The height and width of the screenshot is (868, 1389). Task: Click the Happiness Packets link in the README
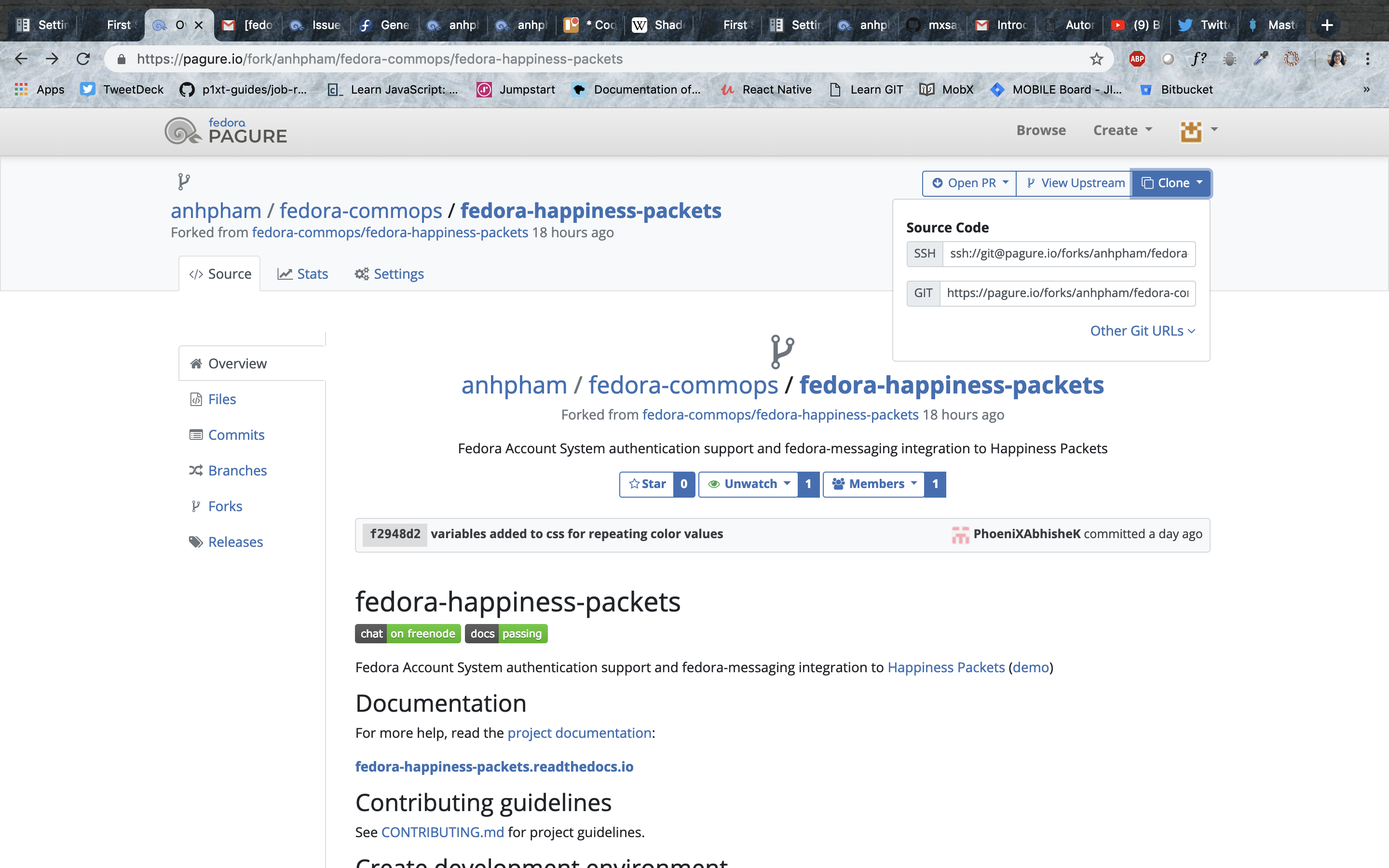click(x=946, y=667)
